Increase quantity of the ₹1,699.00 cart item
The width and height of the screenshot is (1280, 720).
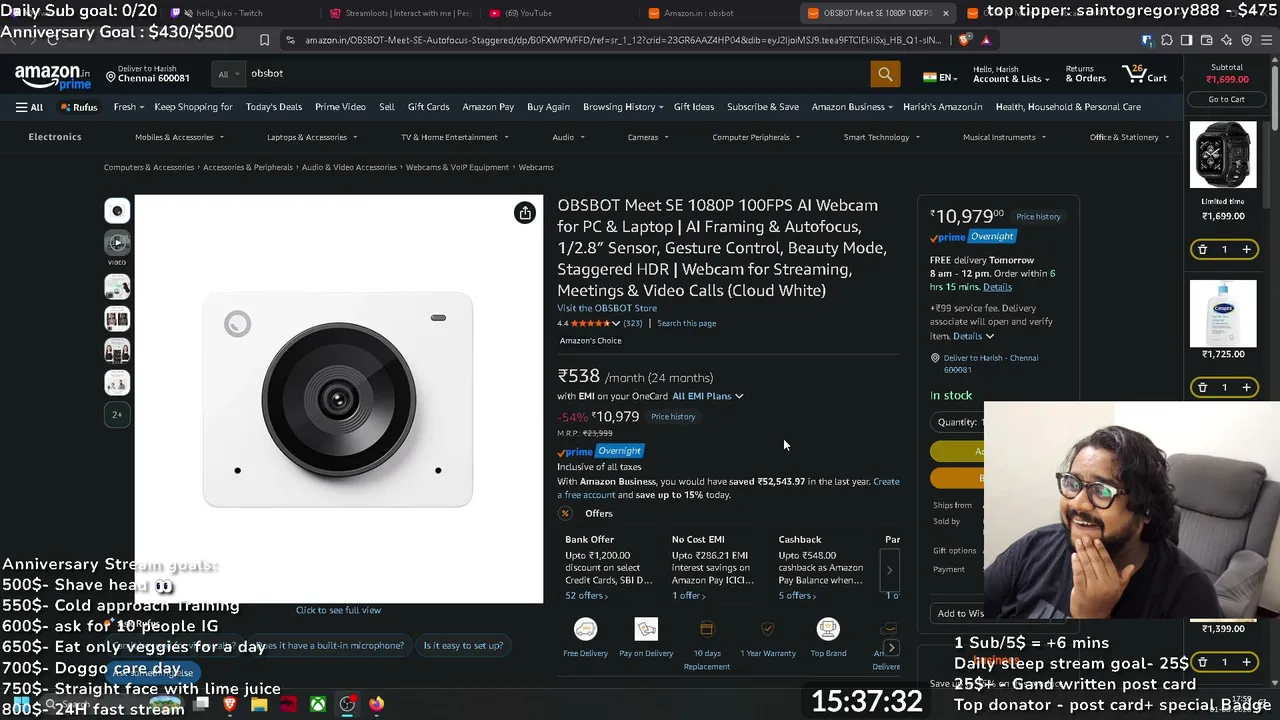[1246, 249]
